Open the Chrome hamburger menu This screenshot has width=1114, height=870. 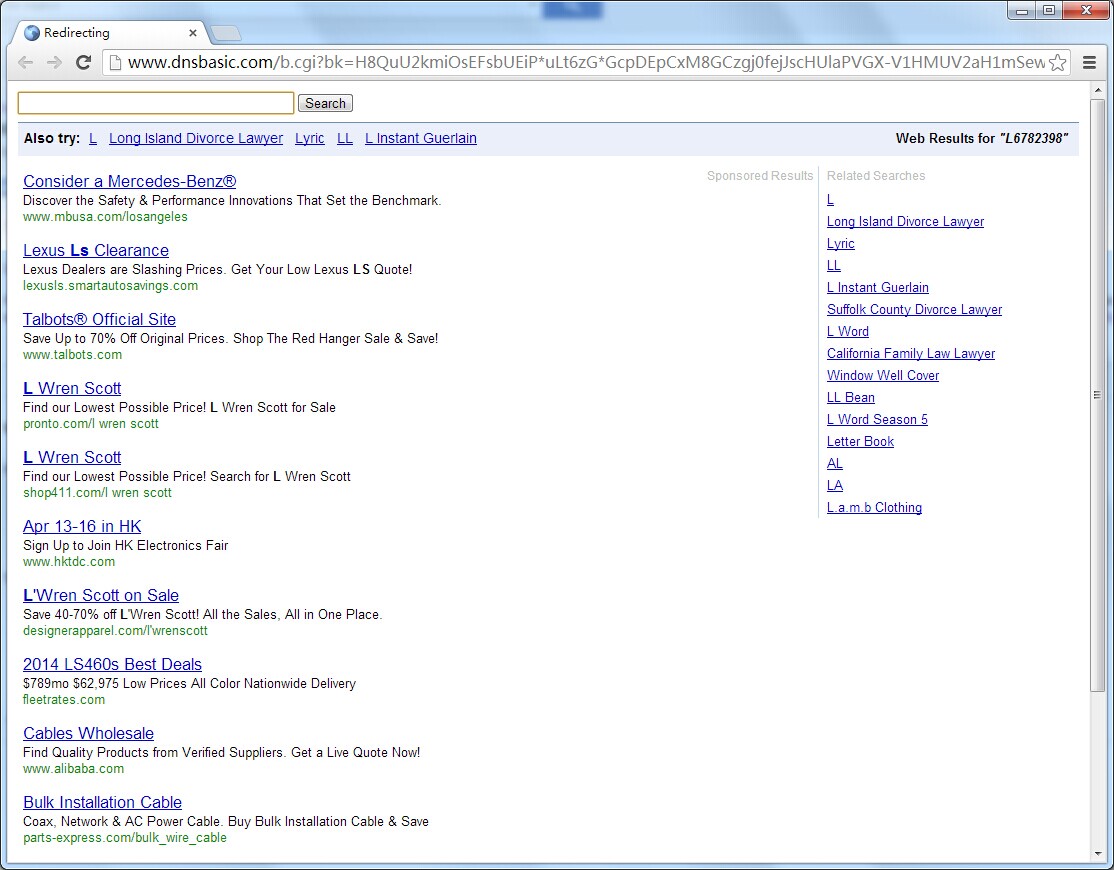coord(1089,62)
